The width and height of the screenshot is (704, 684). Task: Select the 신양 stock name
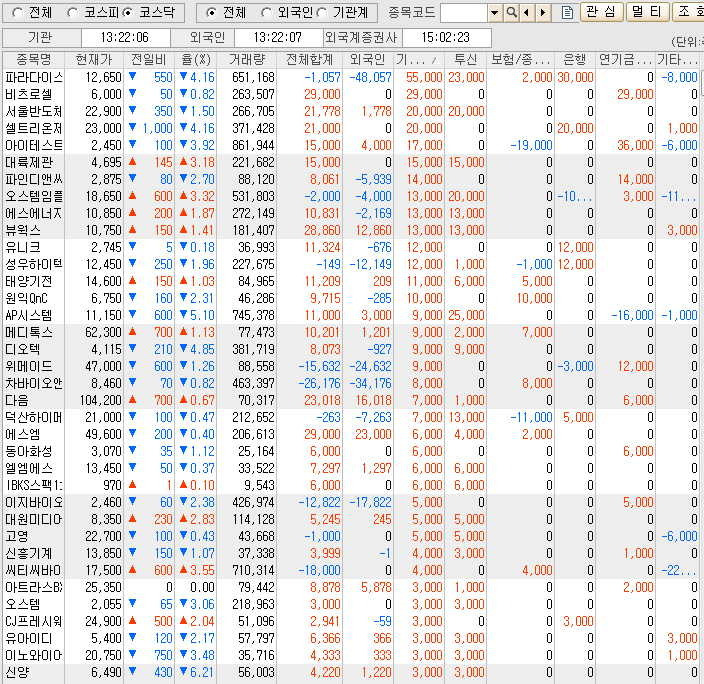click(x=17, y=672)
